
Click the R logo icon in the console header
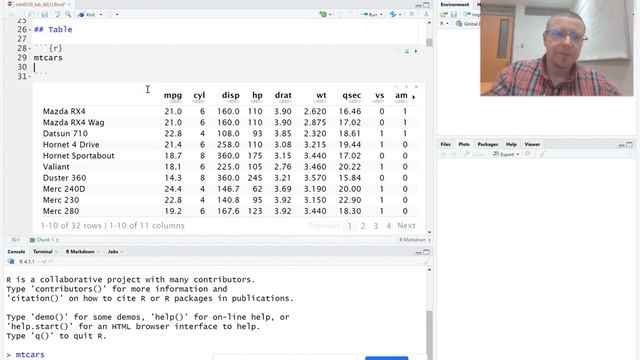[11, 262]
